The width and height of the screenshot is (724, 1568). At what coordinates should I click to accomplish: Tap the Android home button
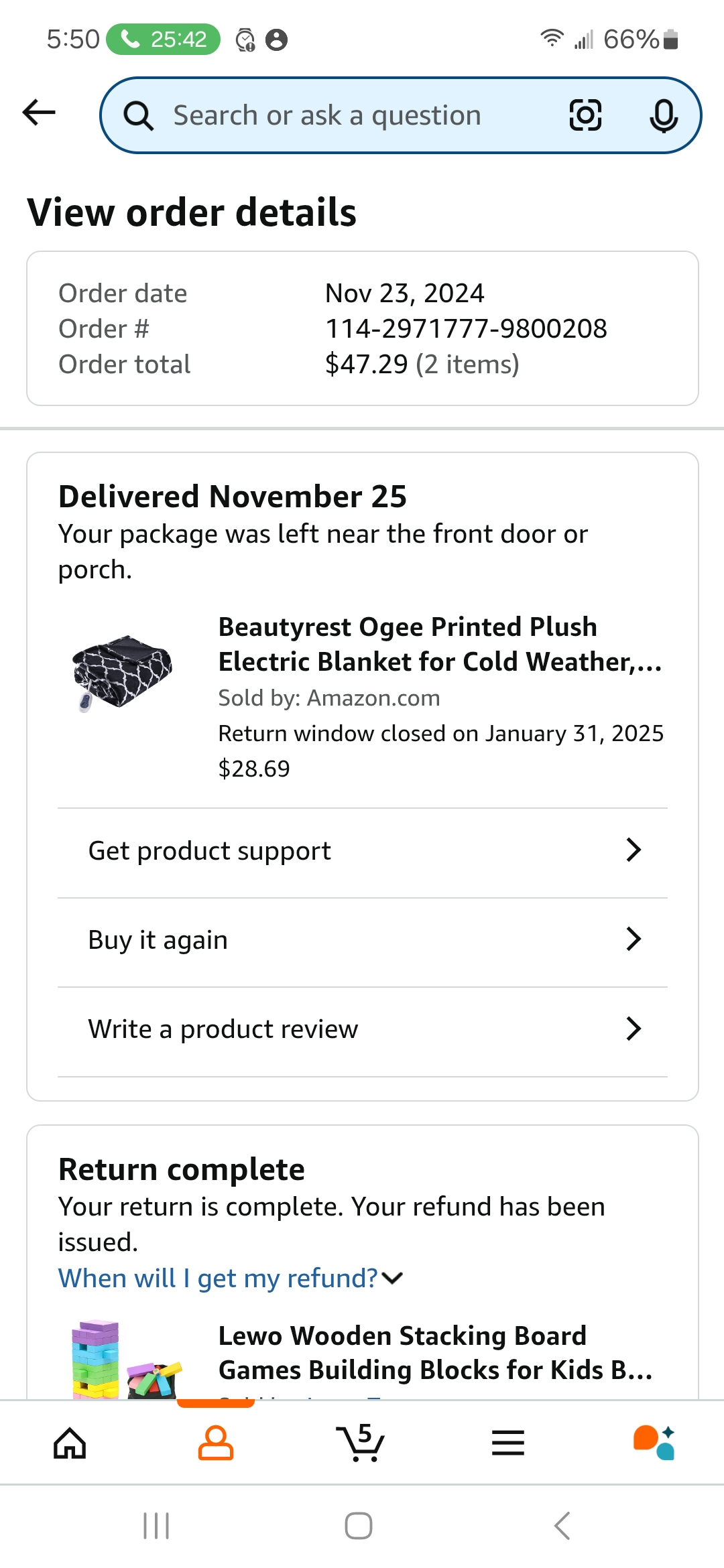(359, 1526)
